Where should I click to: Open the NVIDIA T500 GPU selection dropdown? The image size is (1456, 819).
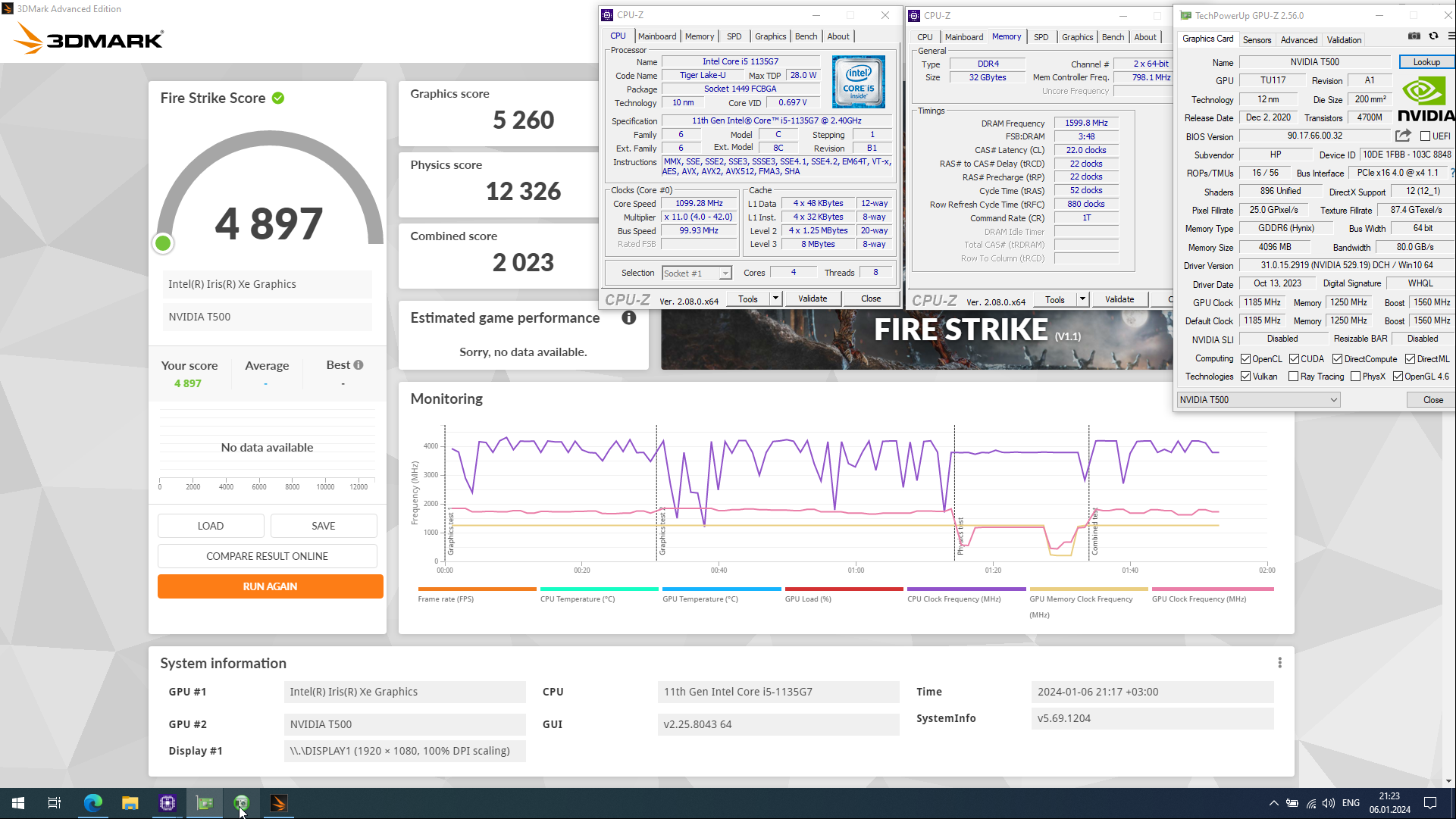pos(1258,399)
